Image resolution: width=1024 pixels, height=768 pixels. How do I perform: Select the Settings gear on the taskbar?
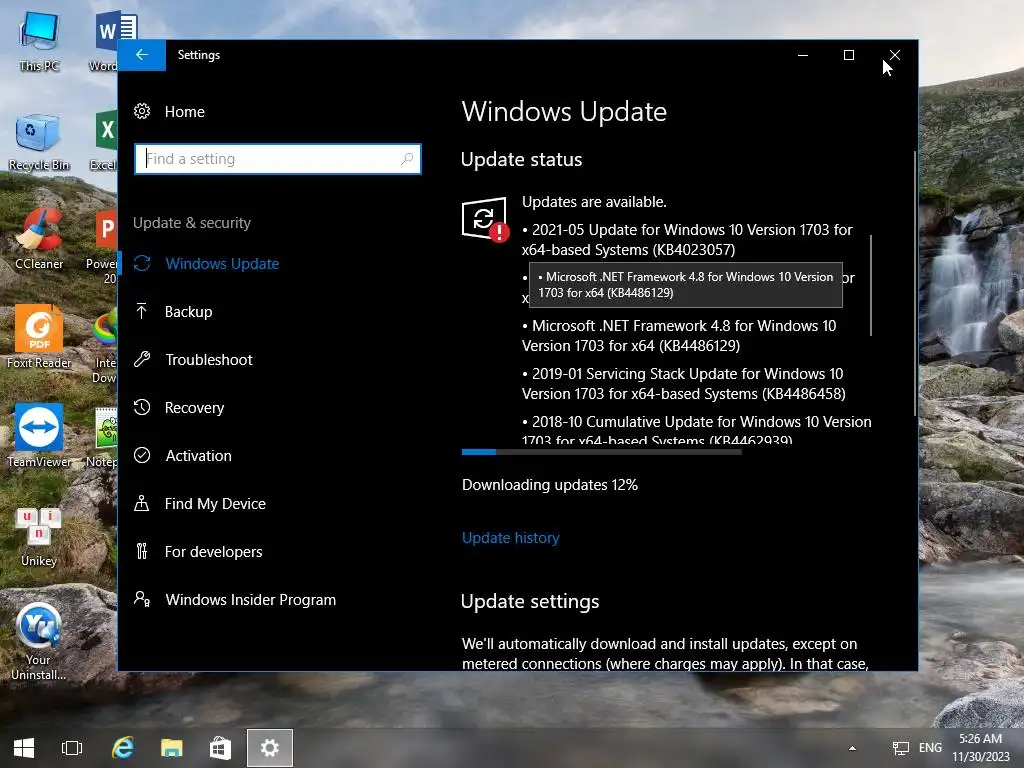(270, 748)
